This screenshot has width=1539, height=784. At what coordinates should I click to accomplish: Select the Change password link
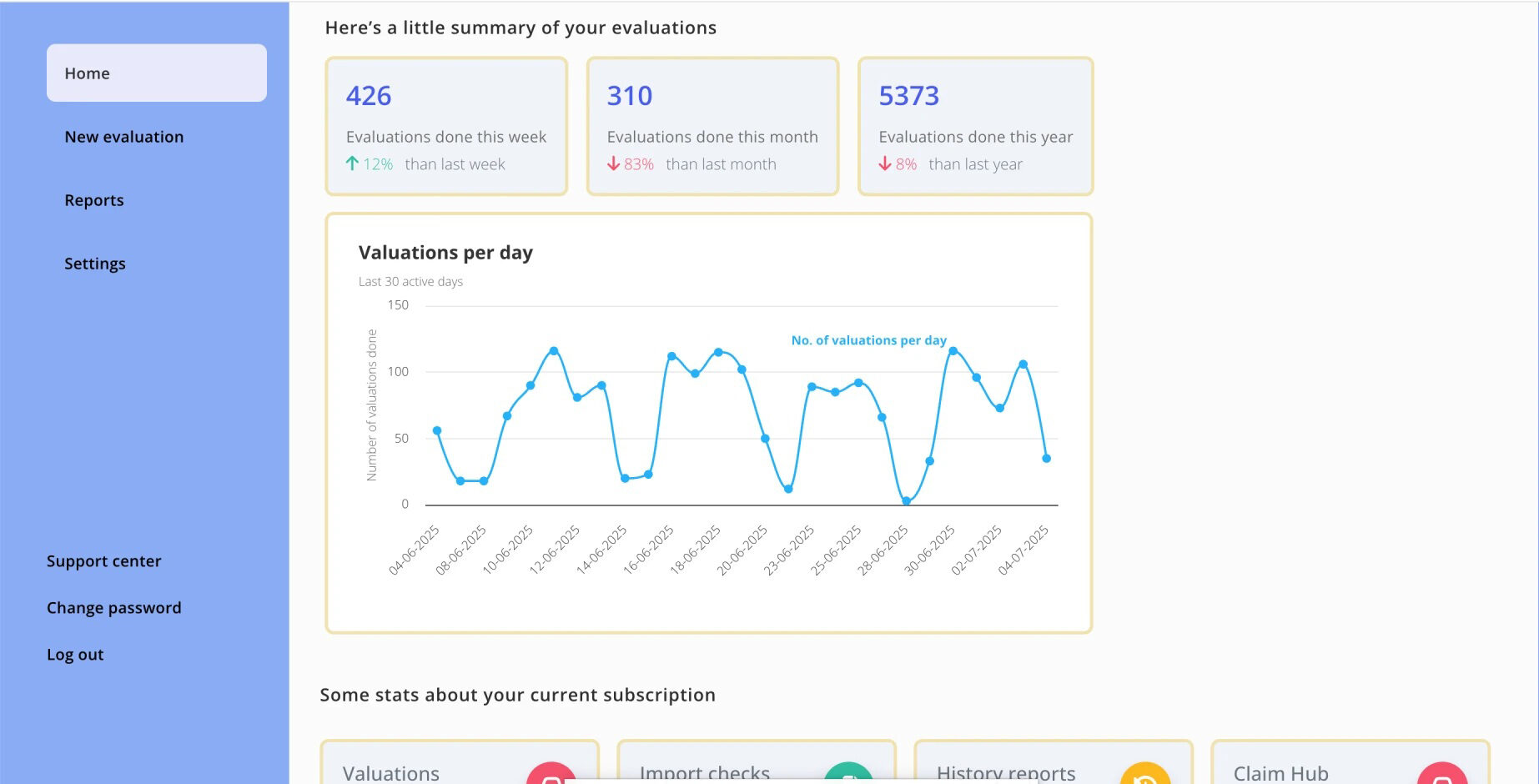coord(114,608)
